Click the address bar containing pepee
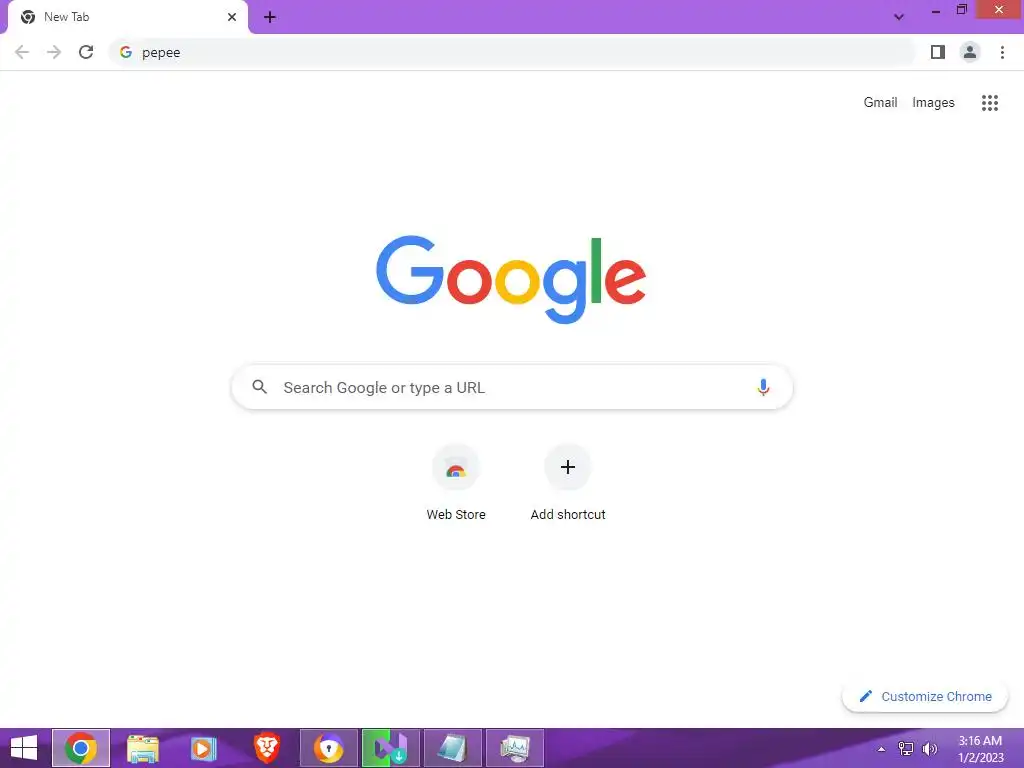Viewport: 1024px width, 768px height. click(513, 52)
